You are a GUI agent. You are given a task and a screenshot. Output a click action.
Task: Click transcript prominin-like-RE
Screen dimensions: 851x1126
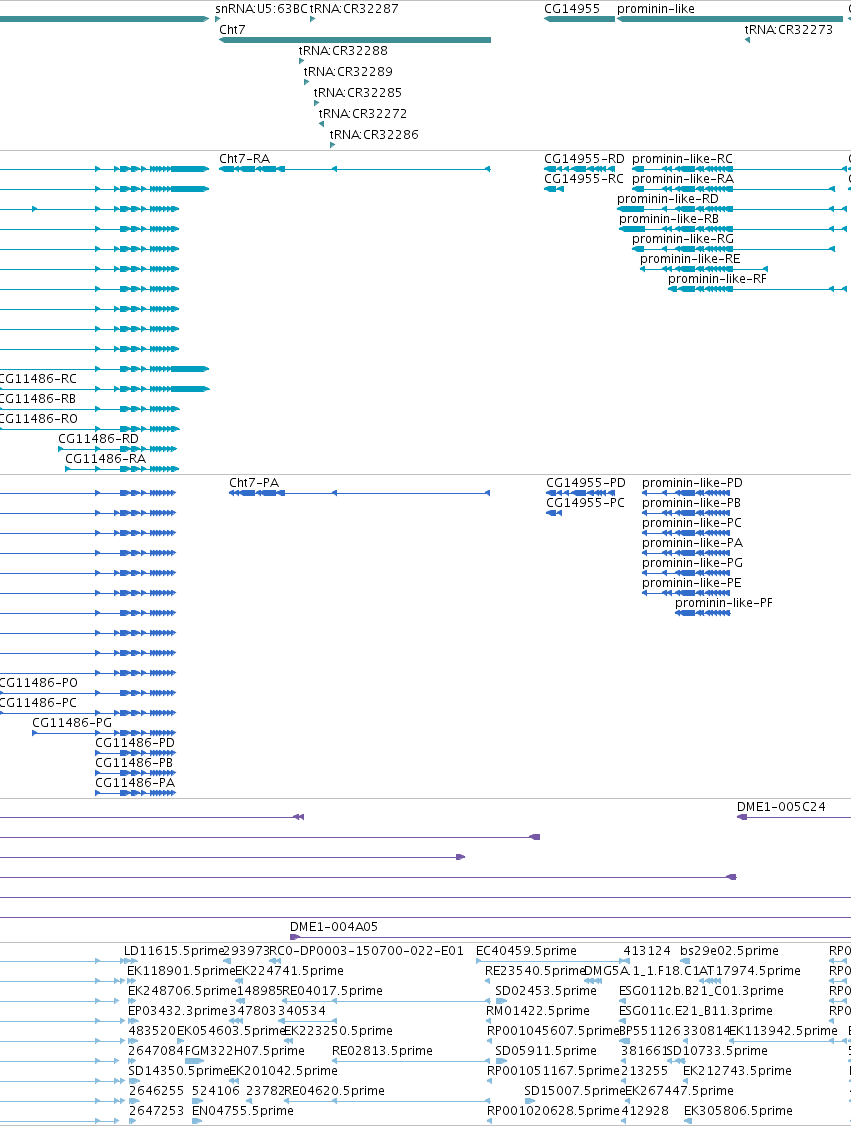click(690, 259)
